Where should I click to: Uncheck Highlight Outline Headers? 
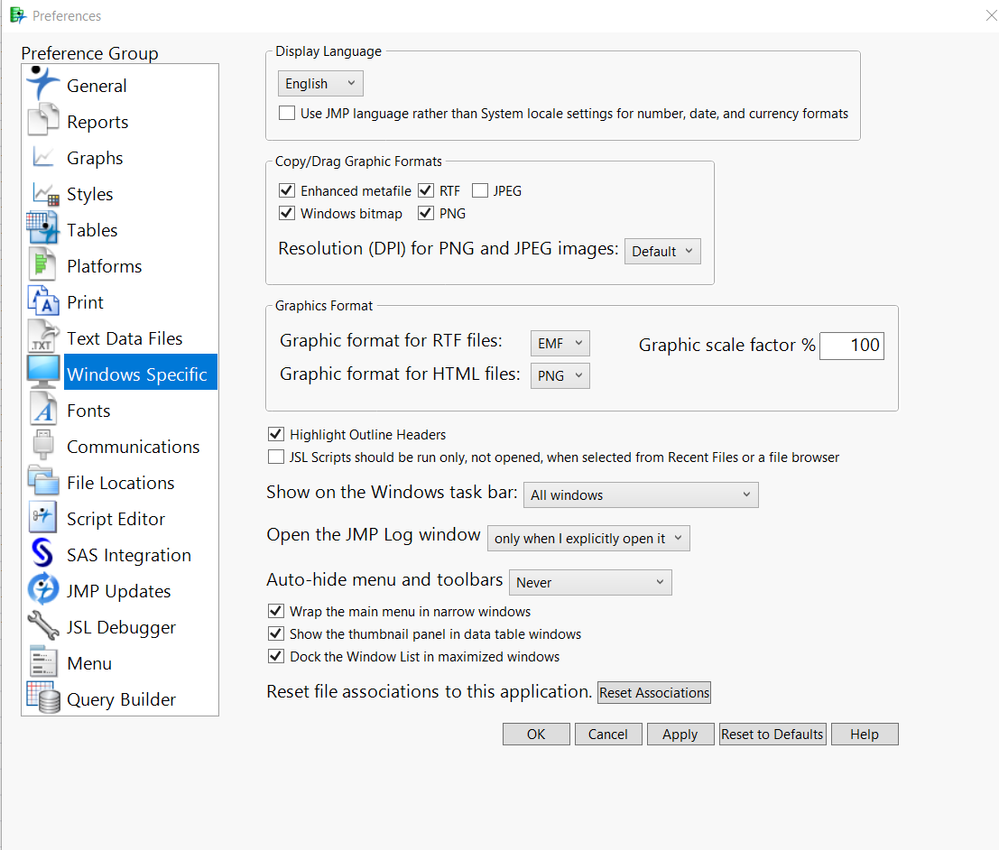tap(277, 435)
